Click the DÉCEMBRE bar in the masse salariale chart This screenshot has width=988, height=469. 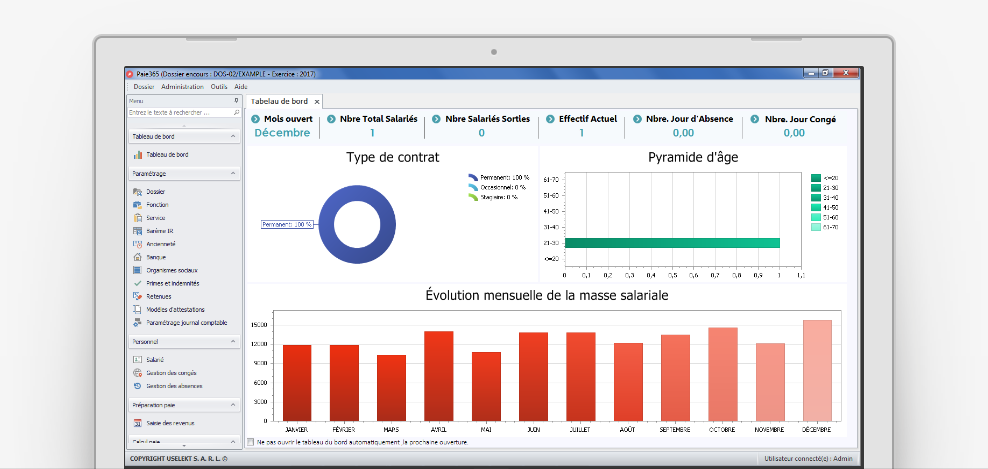tap(817, 370)
